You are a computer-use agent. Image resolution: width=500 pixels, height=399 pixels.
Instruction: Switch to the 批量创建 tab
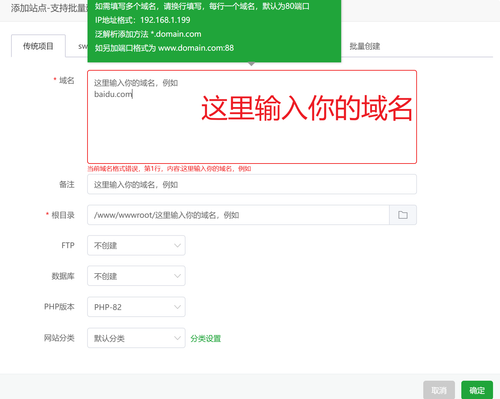click(365, 46)
